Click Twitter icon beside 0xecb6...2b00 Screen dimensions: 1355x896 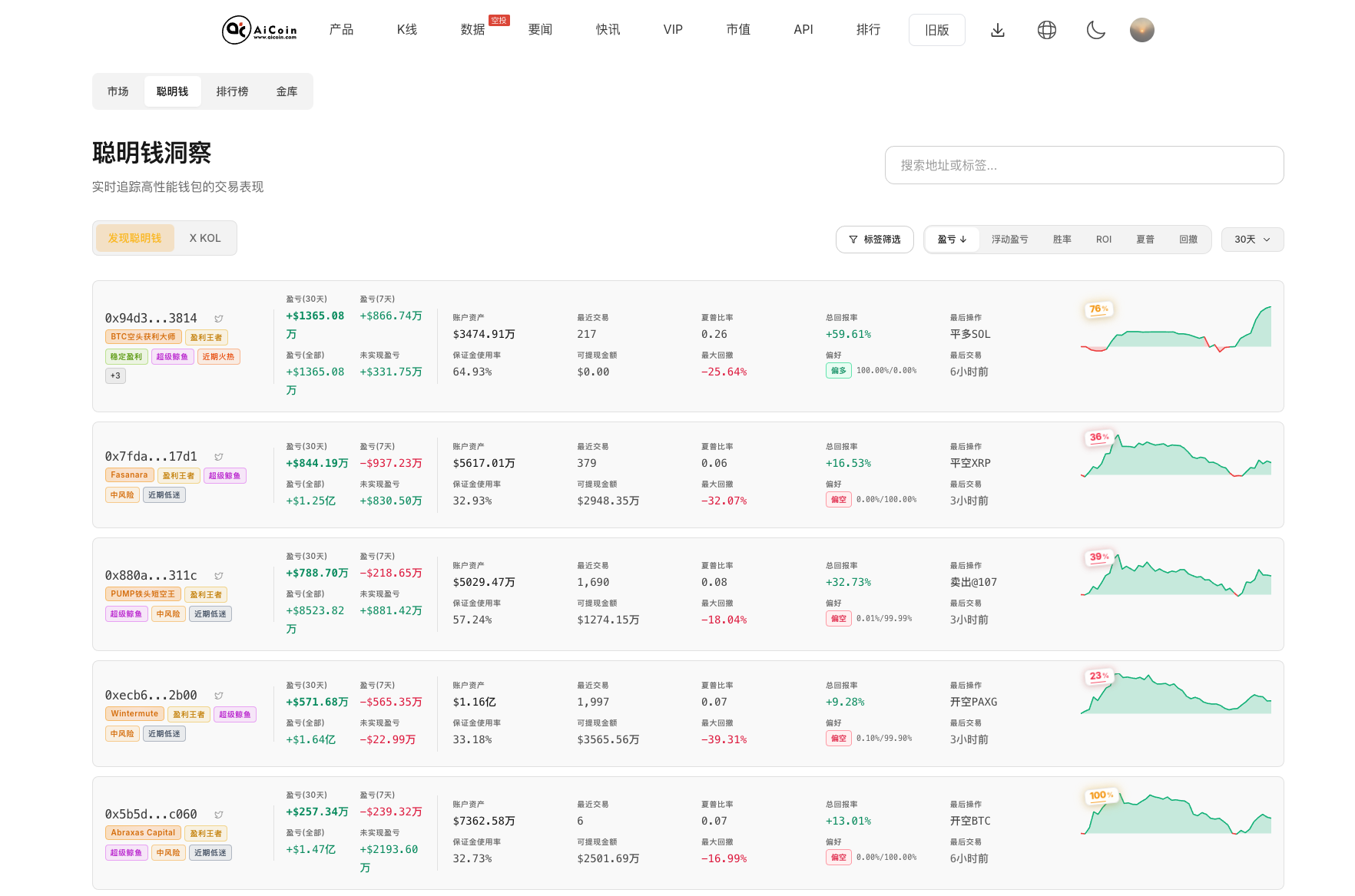(x=219, y=696)
